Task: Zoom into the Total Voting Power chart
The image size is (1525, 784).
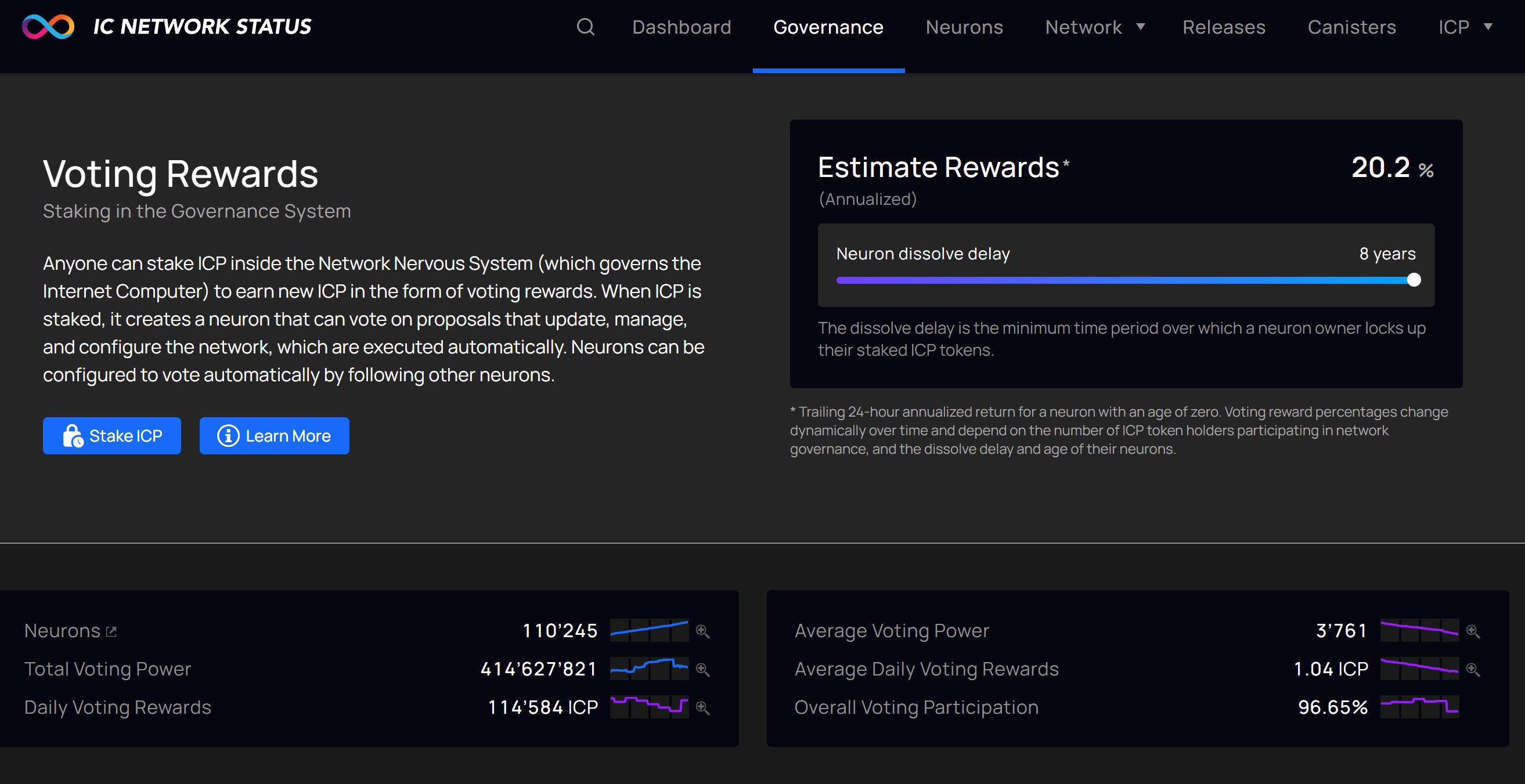Action: (x=703, y=669)
